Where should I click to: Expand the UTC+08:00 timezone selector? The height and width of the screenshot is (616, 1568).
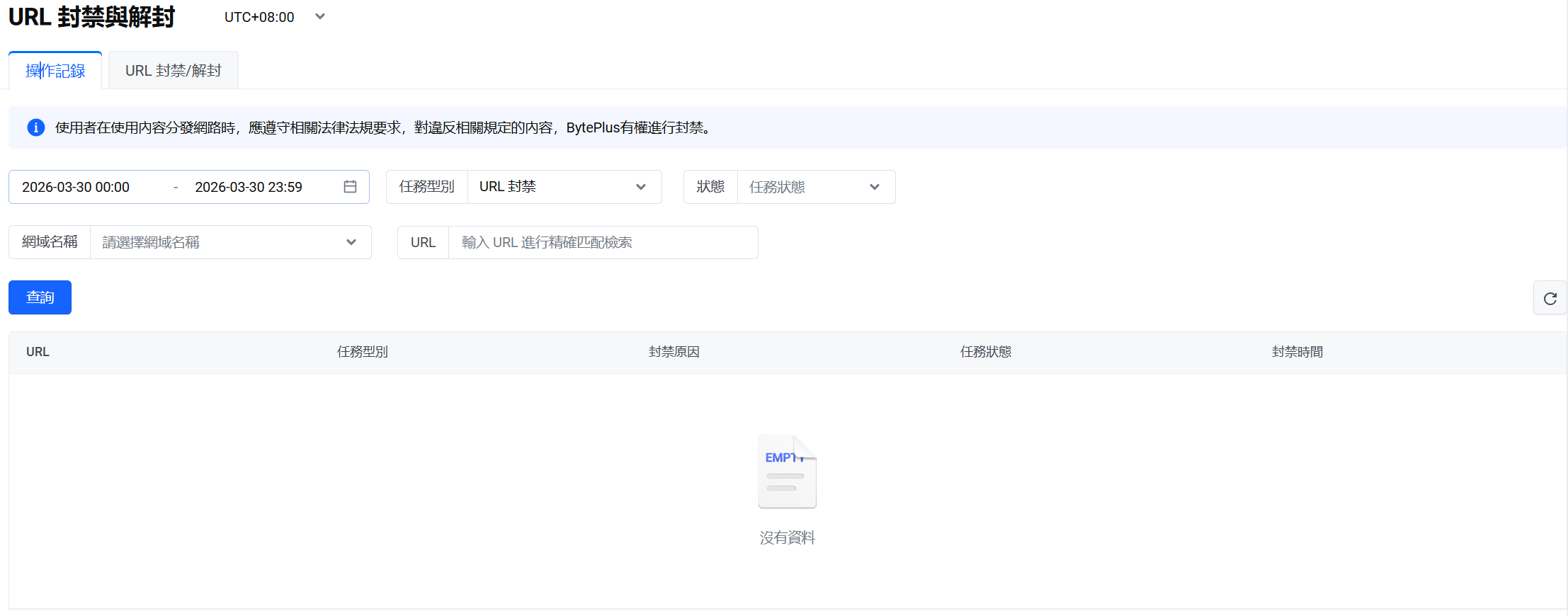coord(274,17)
